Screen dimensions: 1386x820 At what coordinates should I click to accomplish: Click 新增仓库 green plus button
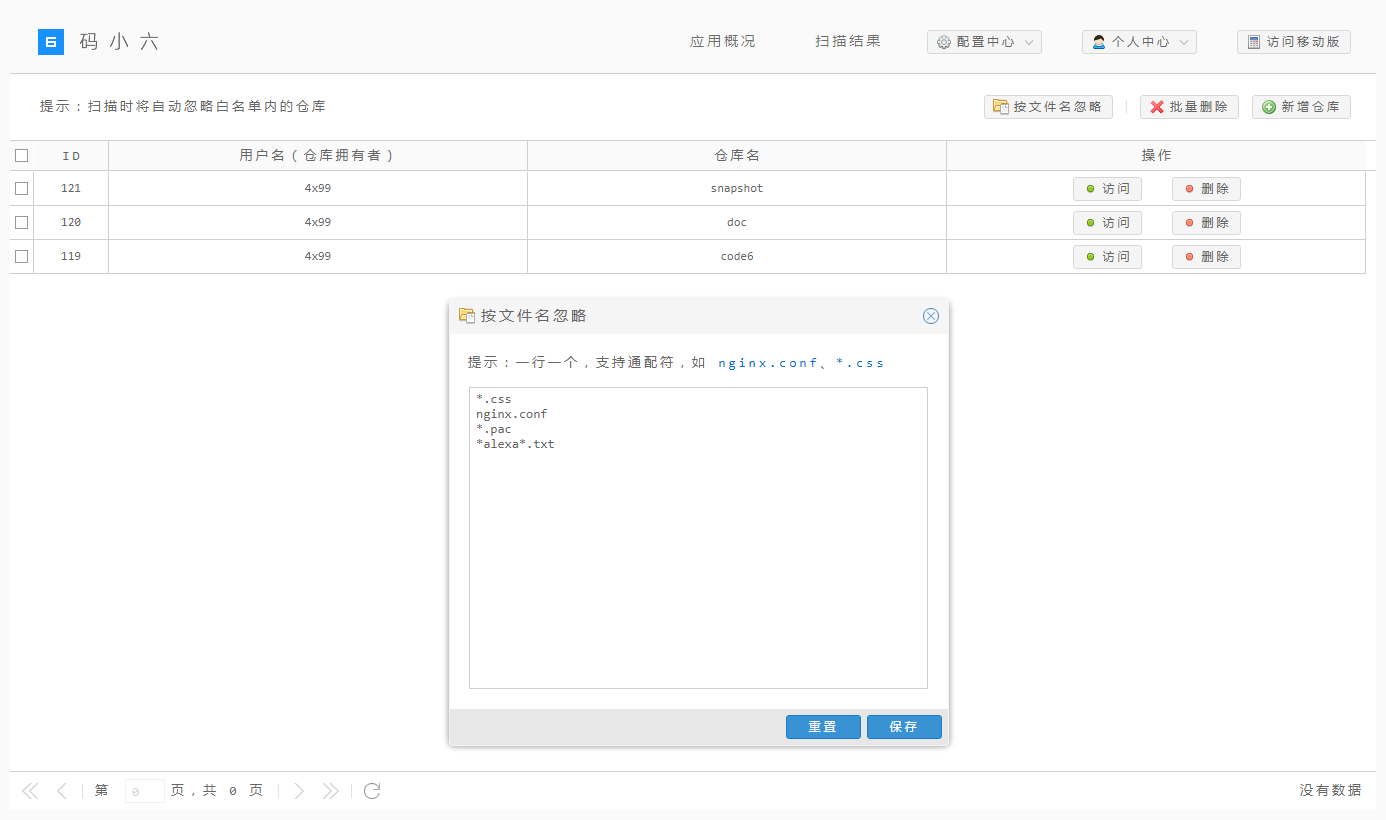[x=1301, y=107]
